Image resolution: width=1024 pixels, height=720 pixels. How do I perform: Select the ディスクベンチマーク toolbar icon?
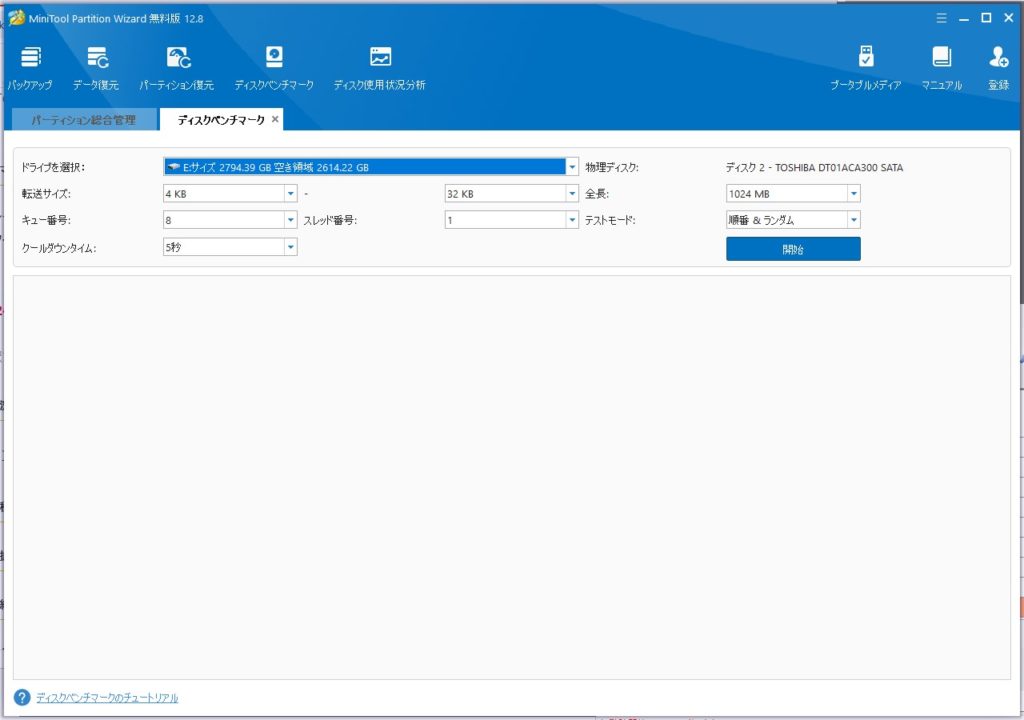(273, 57)
